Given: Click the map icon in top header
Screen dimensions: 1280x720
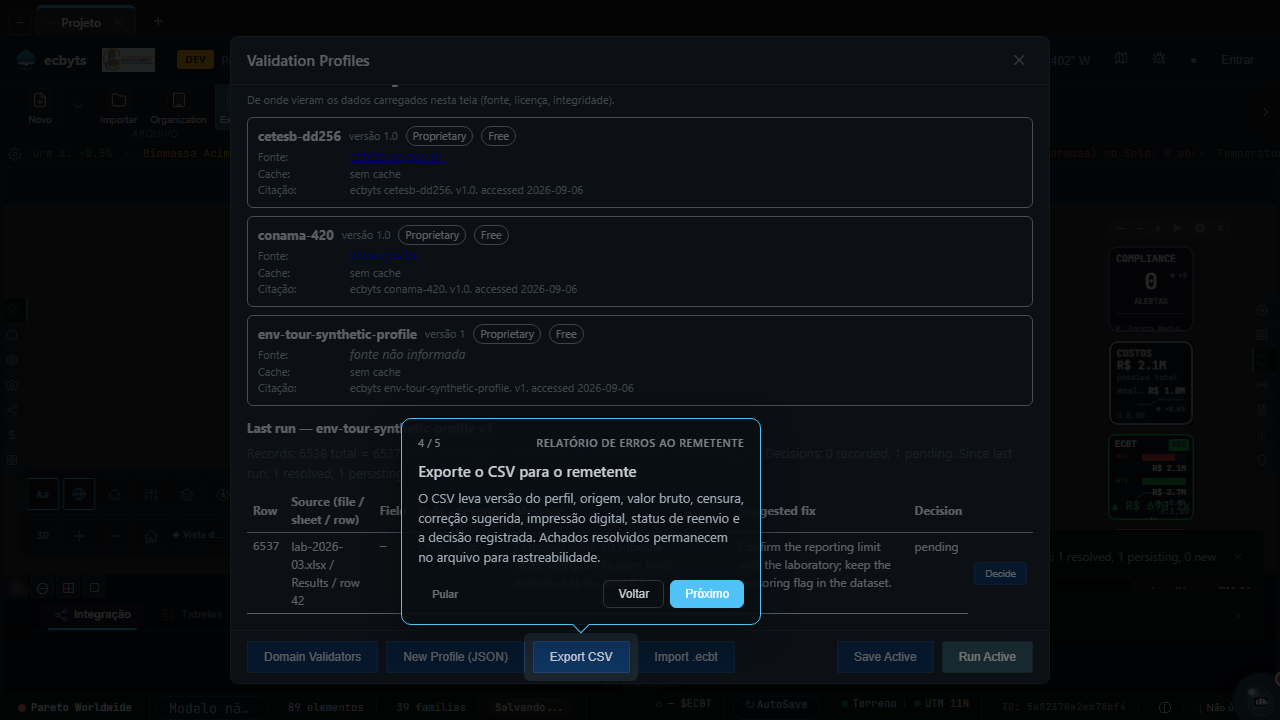Looking at the screenshot, I should click(1121, 59).
